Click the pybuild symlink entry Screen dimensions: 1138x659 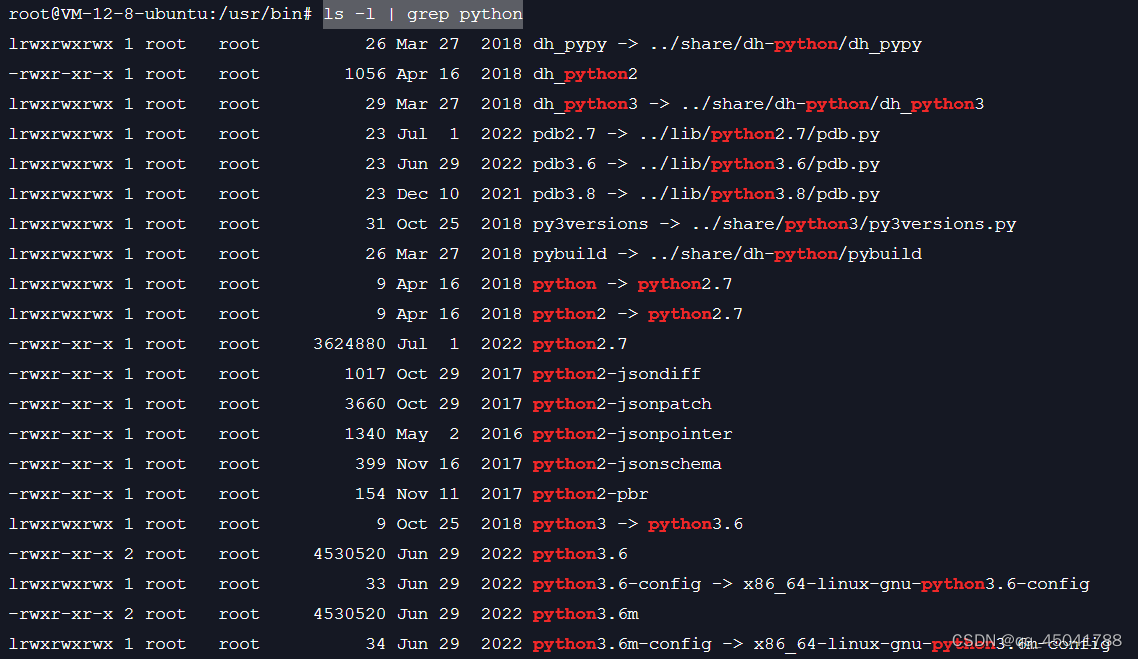tap(569, 253)
